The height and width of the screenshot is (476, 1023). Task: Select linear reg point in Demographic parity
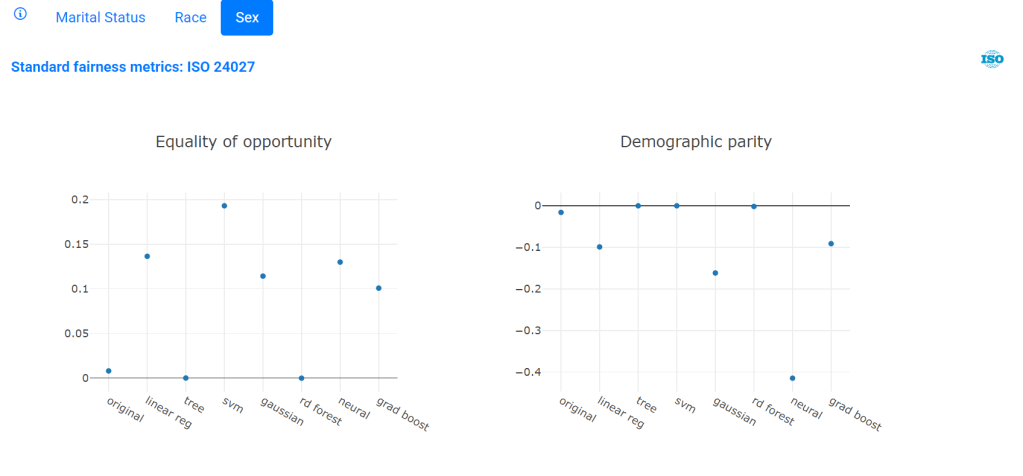(599, 247)
